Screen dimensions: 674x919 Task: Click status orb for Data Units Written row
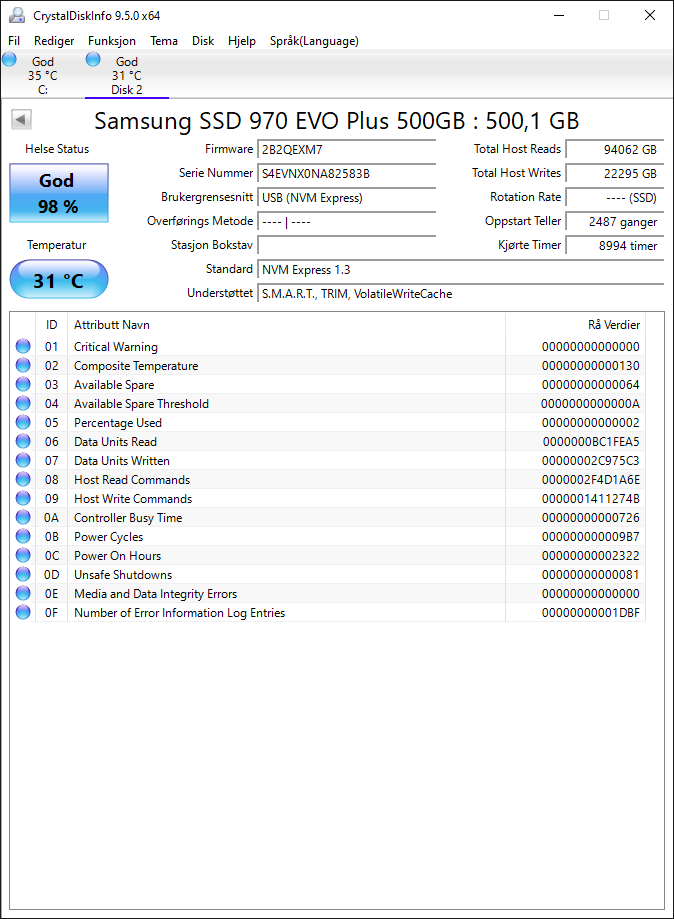click(23, 460)
